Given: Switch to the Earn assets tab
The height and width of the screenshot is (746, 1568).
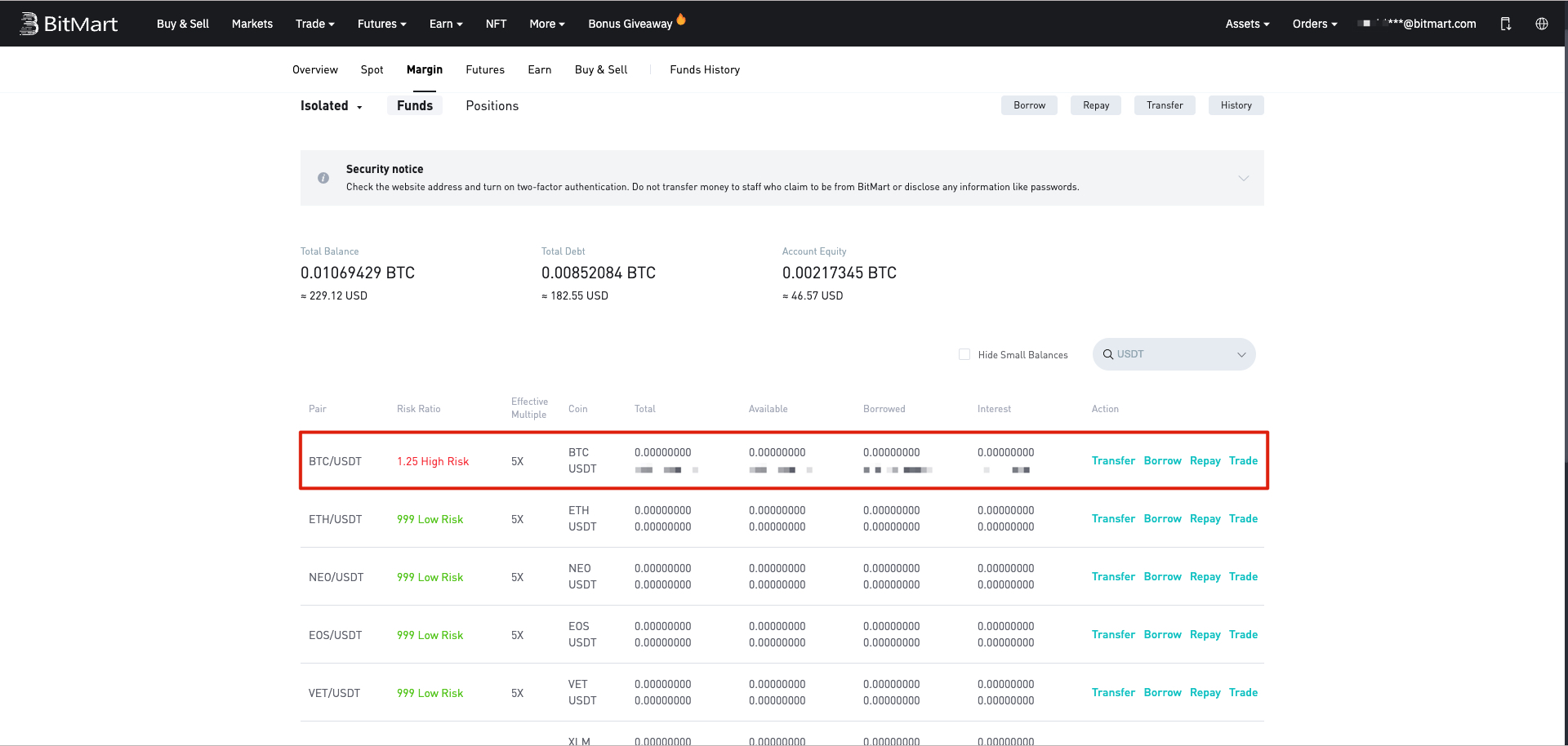Looking at the screenshot, I should pos(540,69).
